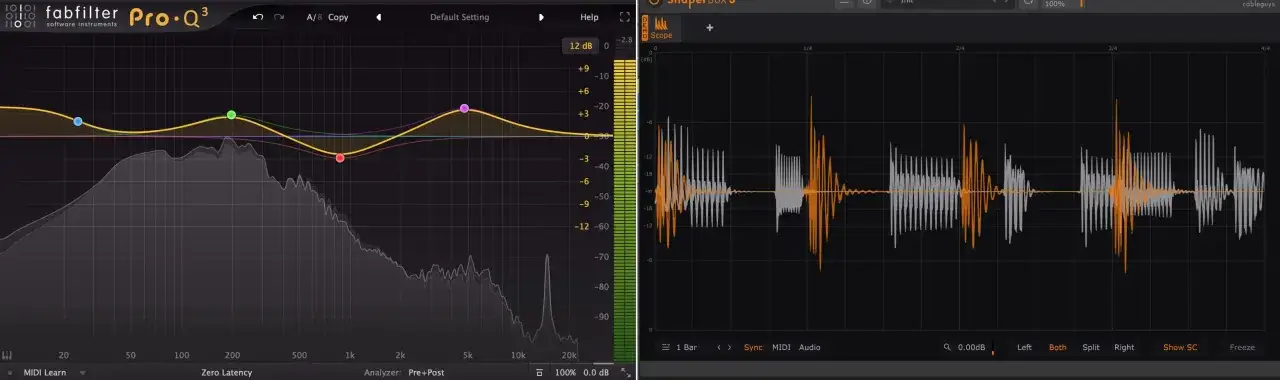Click the output options icon beside 100%
Screen dimensions: 1280x380
coord(539,373)
